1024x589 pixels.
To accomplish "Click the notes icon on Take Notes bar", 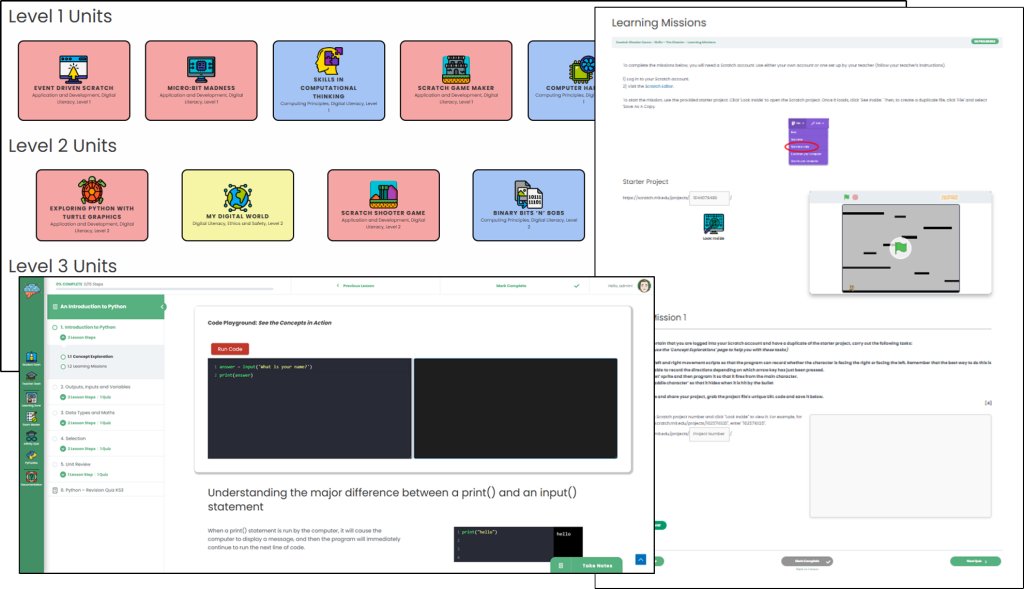I will [x=560, y=565].
